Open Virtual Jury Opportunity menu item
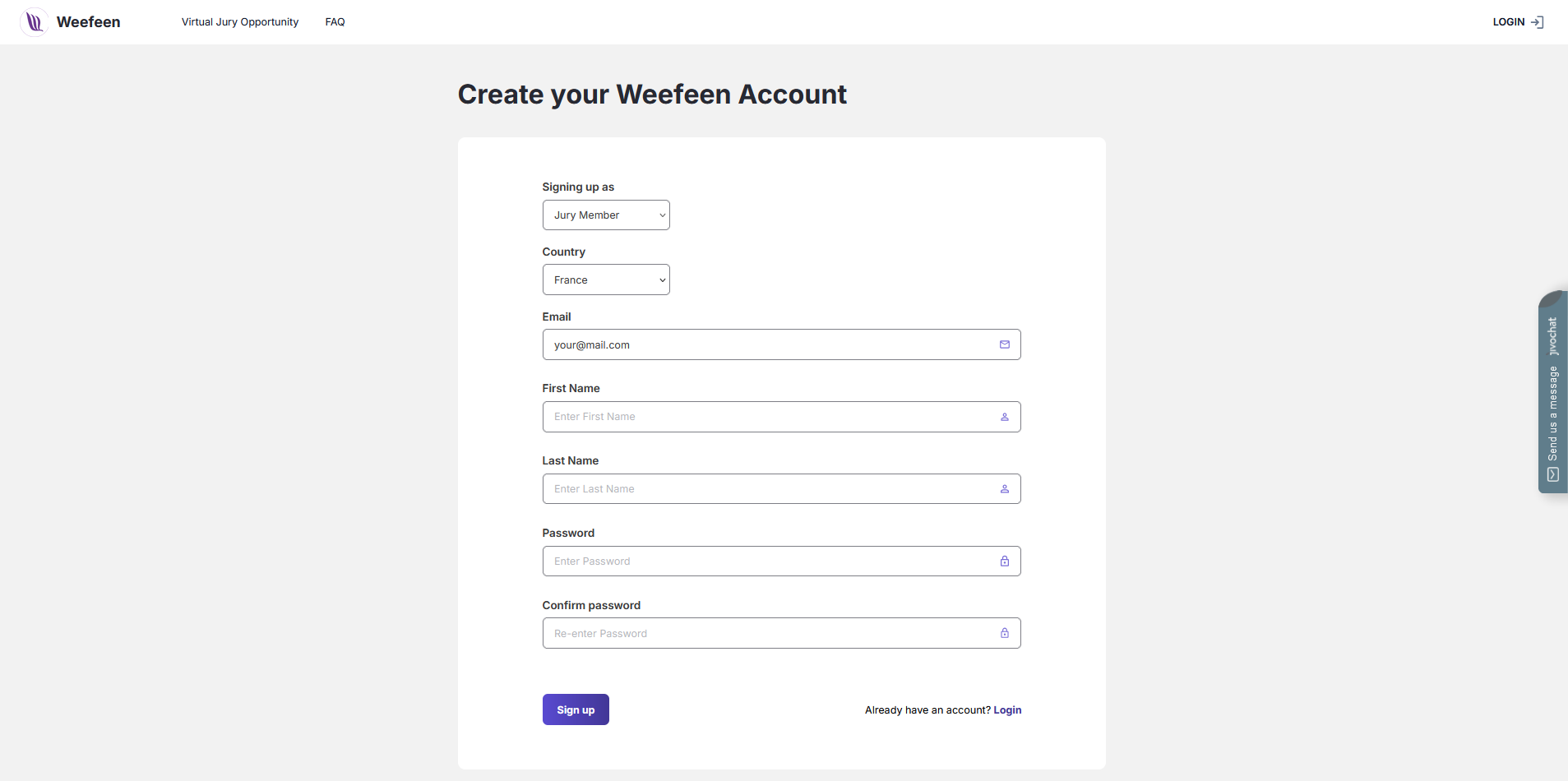The width and height of the screenshot is (1568, 781). click(240, 22)
